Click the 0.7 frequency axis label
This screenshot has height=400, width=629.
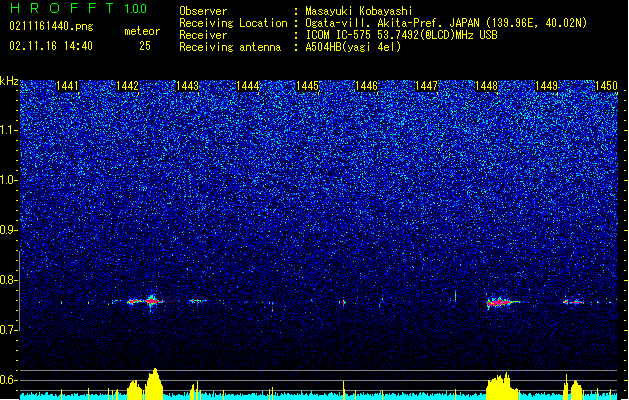point(9,330)
